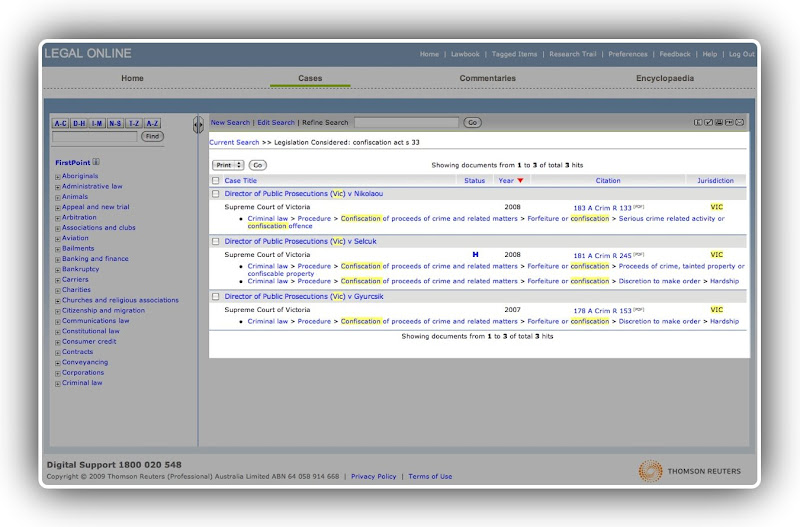
Task: Tick checkbox for DPP v Nikolaou case
Action: point(216,194)
